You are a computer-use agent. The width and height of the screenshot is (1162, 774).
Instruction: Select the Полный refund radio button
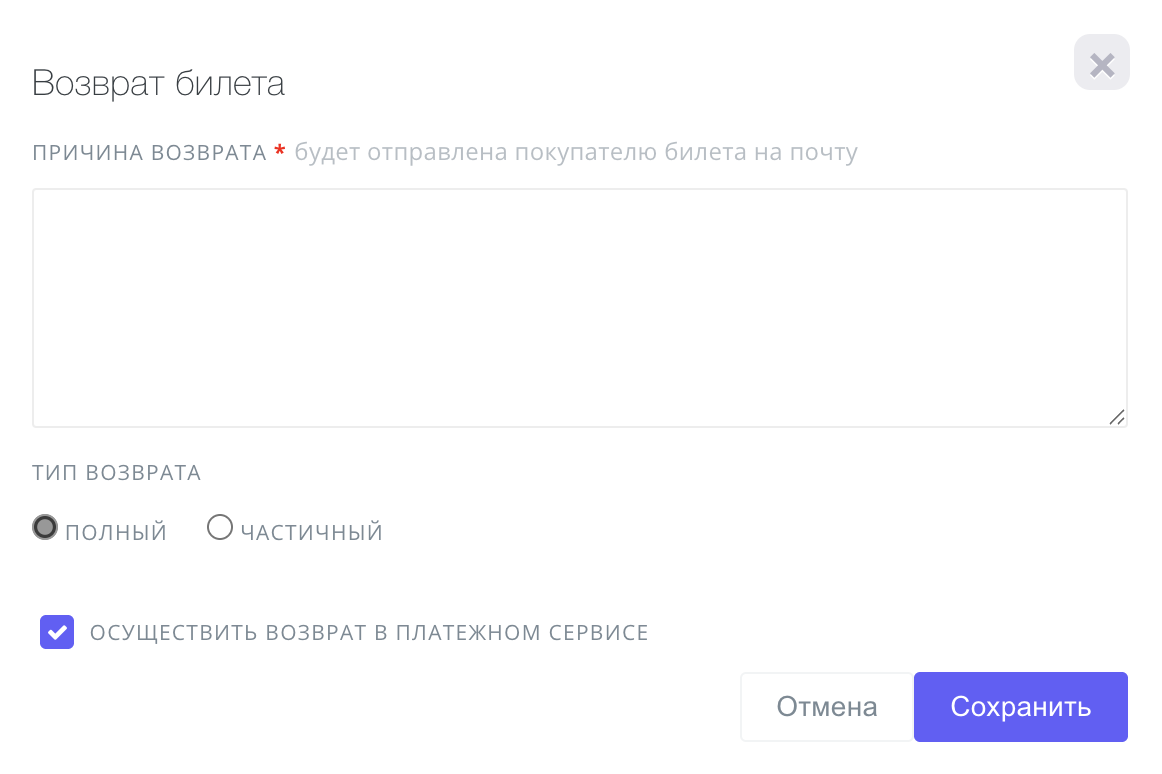45,527
